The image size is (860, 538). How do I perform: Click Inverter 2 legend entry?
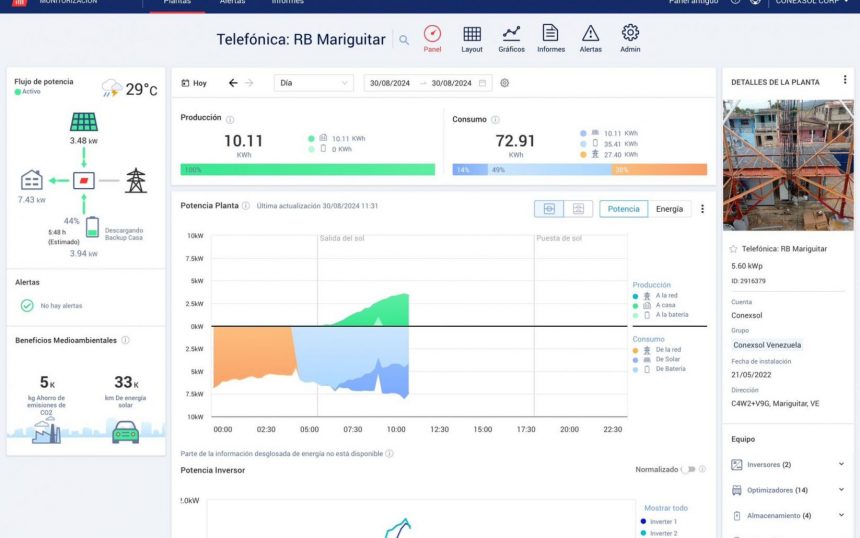click(659, 533)
